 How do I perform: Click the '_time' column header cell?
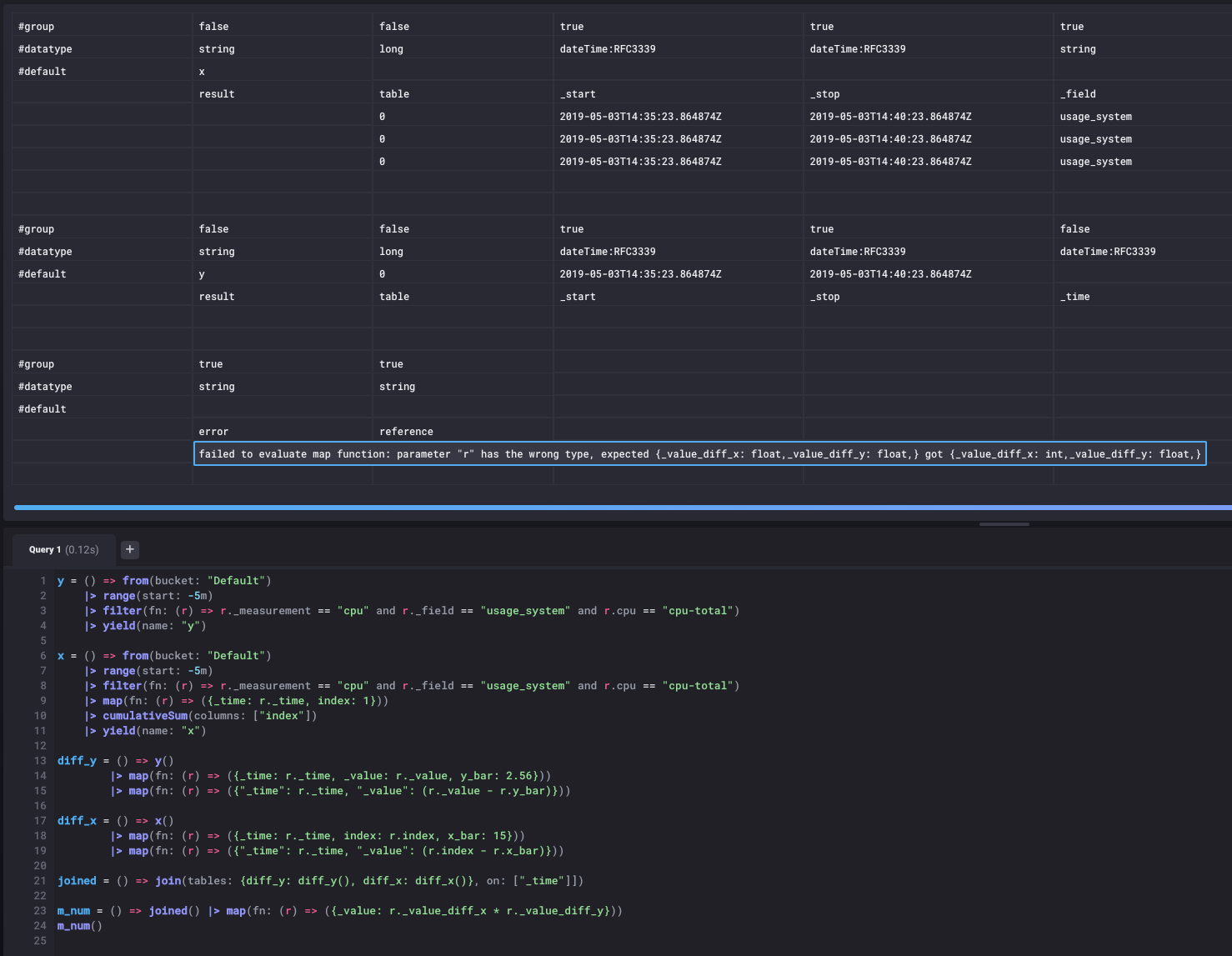tap(1143, 297)
